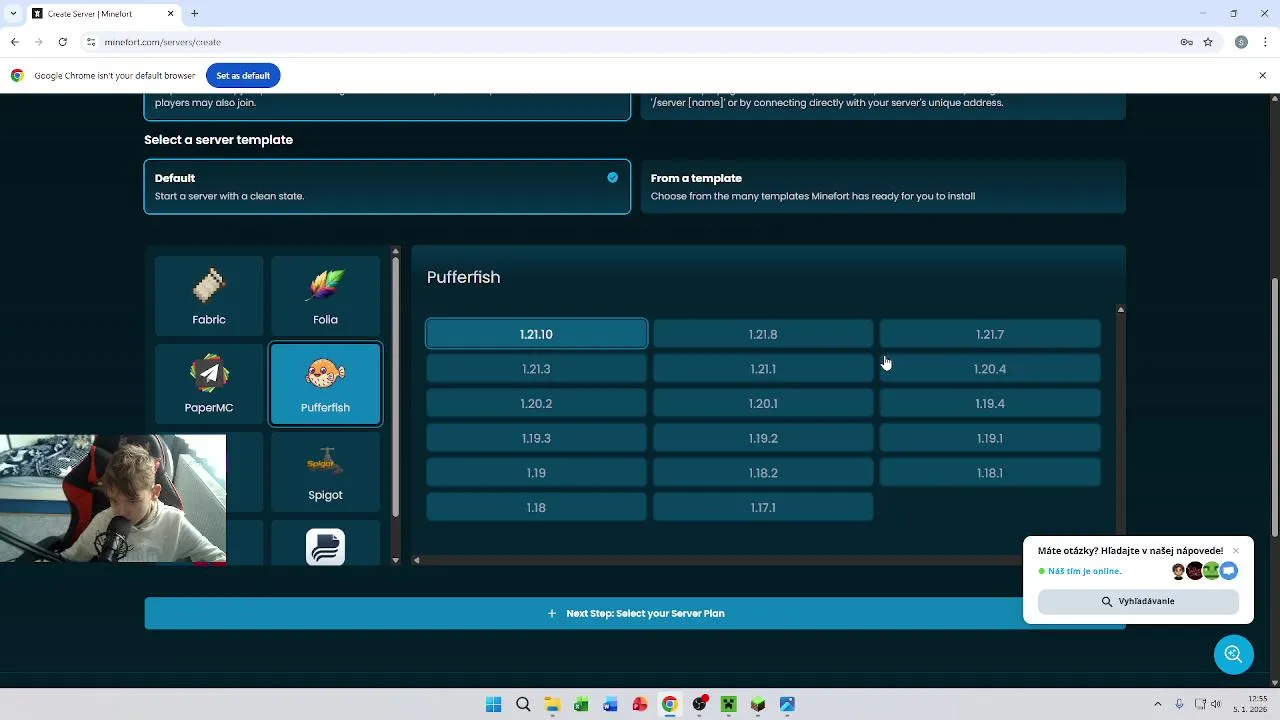Select version 1.21.3
This screenshot has height=720, width=1280.
536,369
